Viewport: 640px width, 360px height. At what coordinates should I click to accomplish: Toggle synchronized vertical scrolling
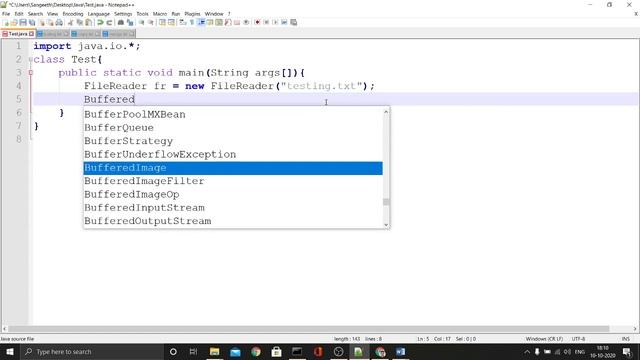pyautogui.click(x=162, y=22)
